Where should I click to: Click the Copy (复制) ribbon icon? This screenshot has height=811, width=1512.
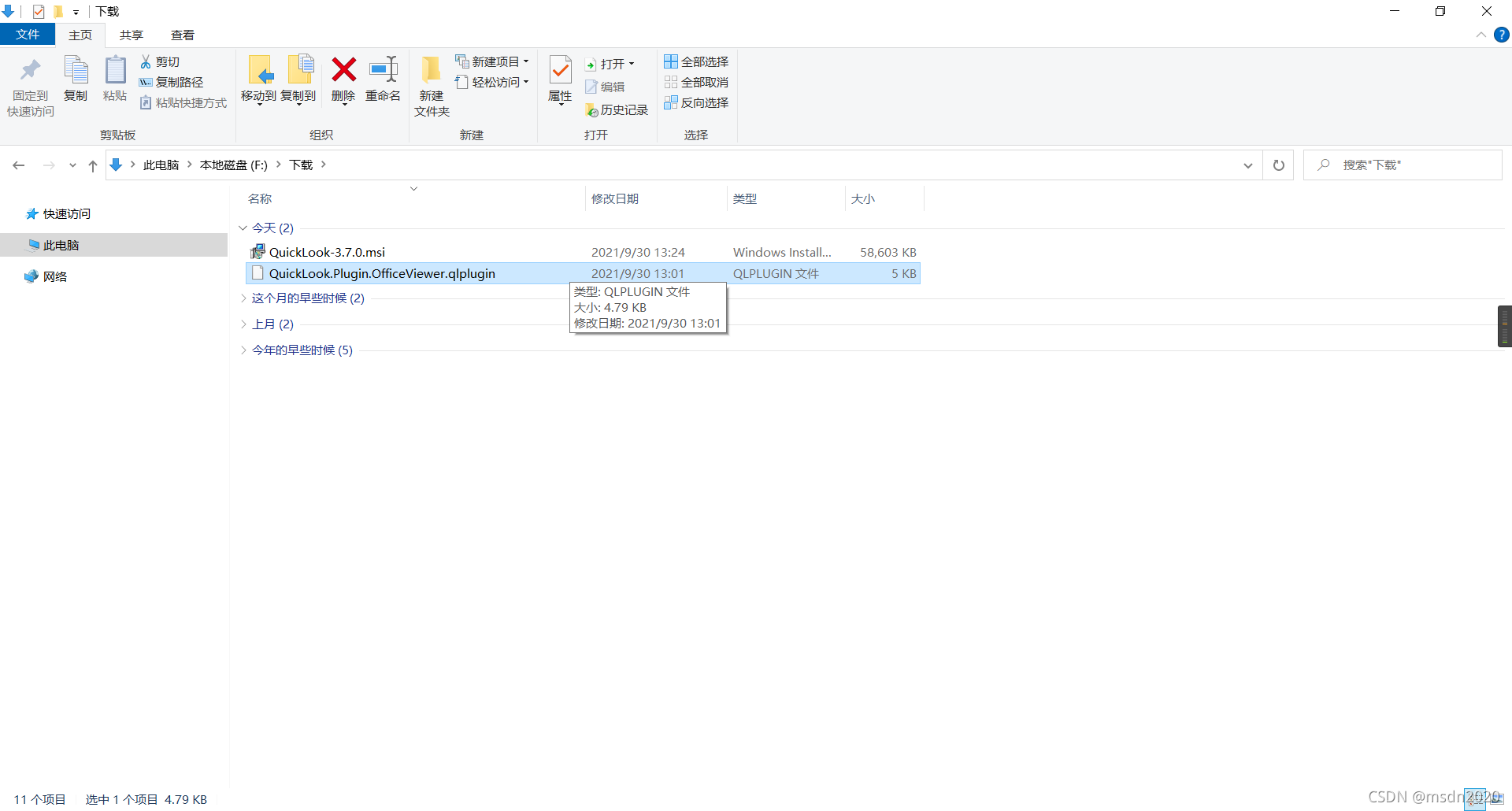tap(76, 71)
